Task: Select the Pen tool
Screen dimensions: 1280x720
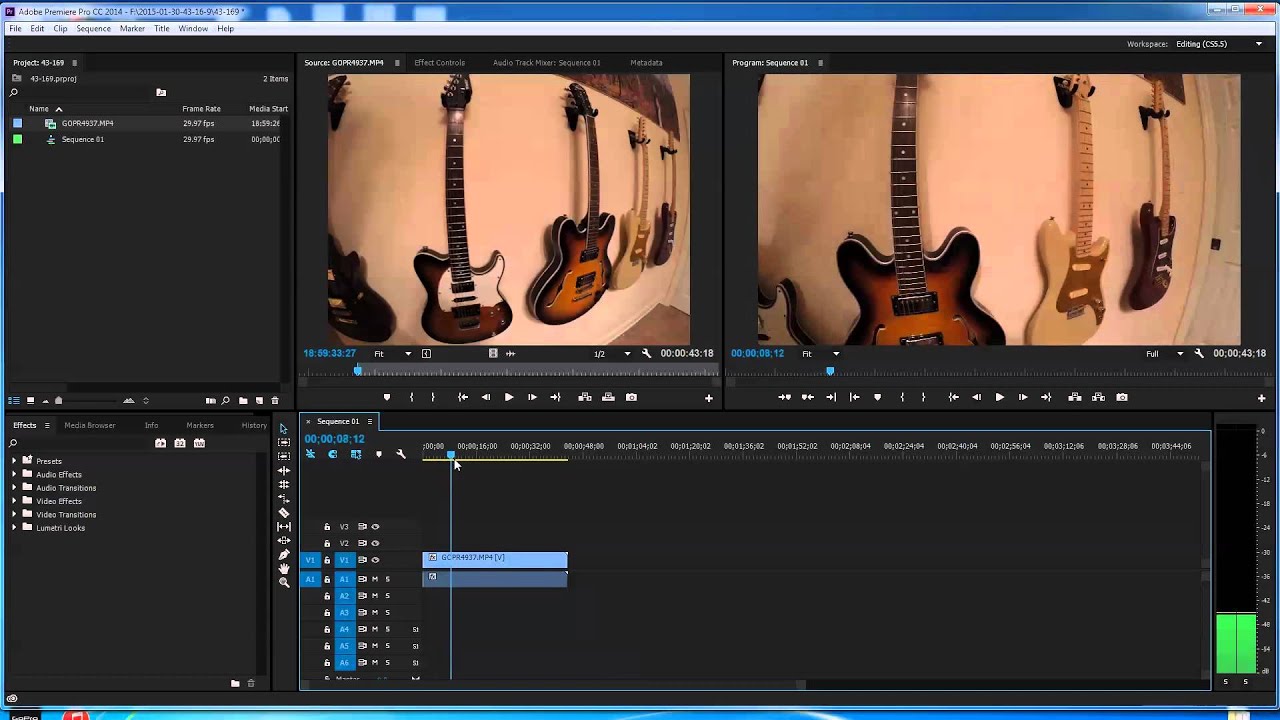Action: (x=284, y=554)
